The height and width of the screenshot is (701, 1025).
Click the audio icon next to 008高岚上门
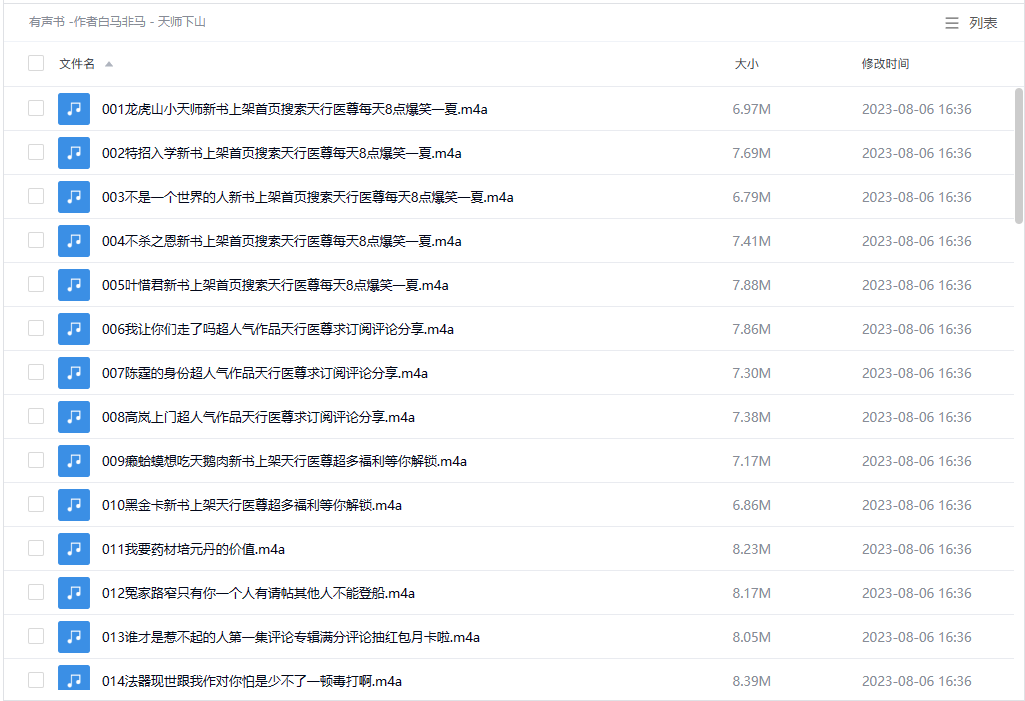pos(74,416)
